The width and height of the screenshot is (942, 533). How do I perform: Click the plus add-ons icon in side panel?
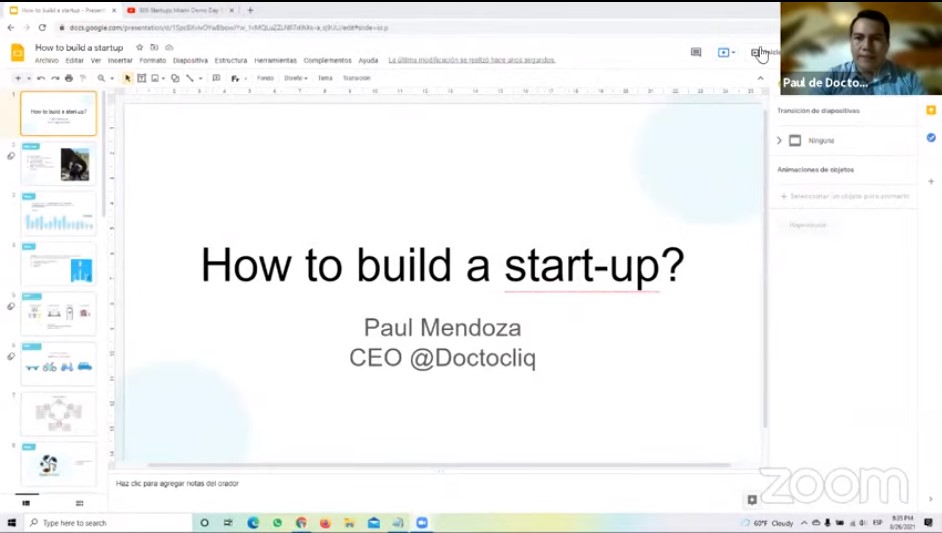coord(931,181)
